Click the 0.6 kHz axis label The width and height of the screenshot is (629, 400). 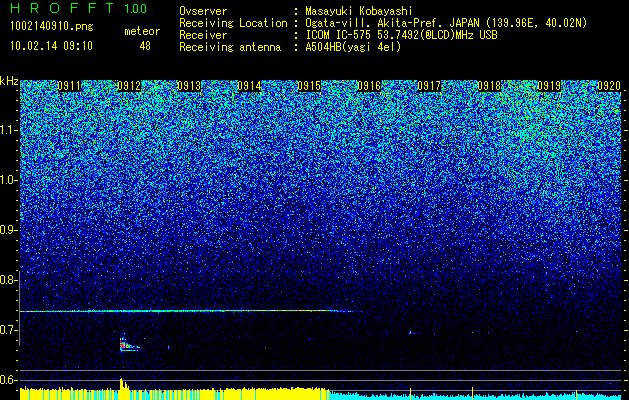coord(9,380)
